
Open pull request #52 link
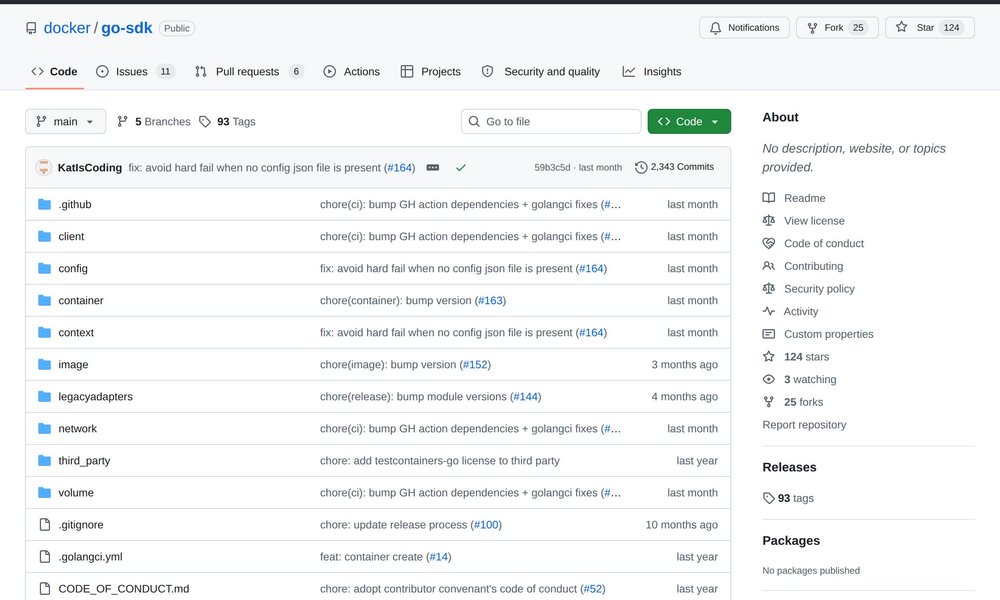click(x=593, y=589)
